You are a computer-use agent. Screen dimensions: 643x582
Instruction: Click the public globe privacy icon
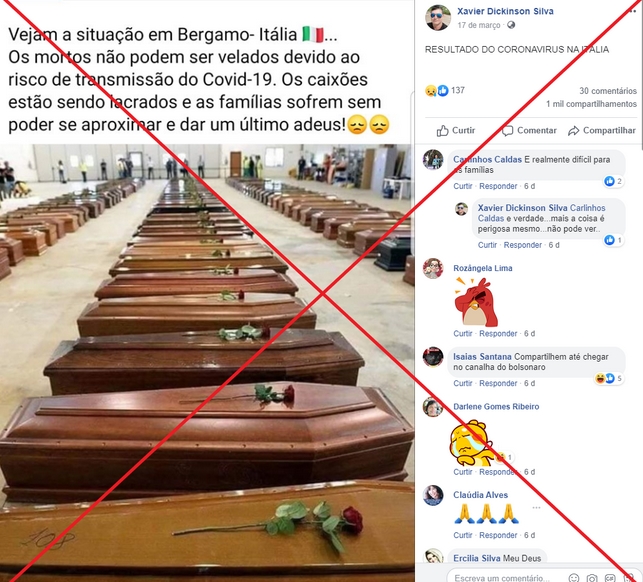(511, 25)
